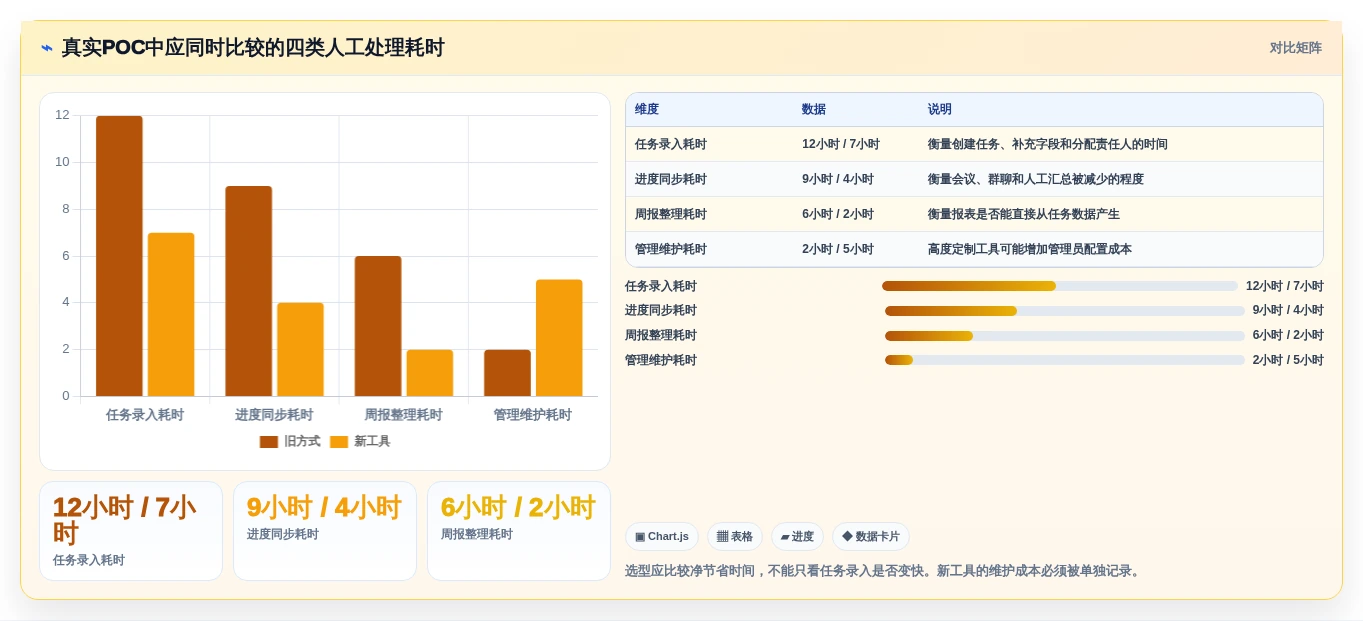Screen dimensions: 1363x621
Task: Click the 进度同步耗时 progress bar
Action: (1065, 311)
